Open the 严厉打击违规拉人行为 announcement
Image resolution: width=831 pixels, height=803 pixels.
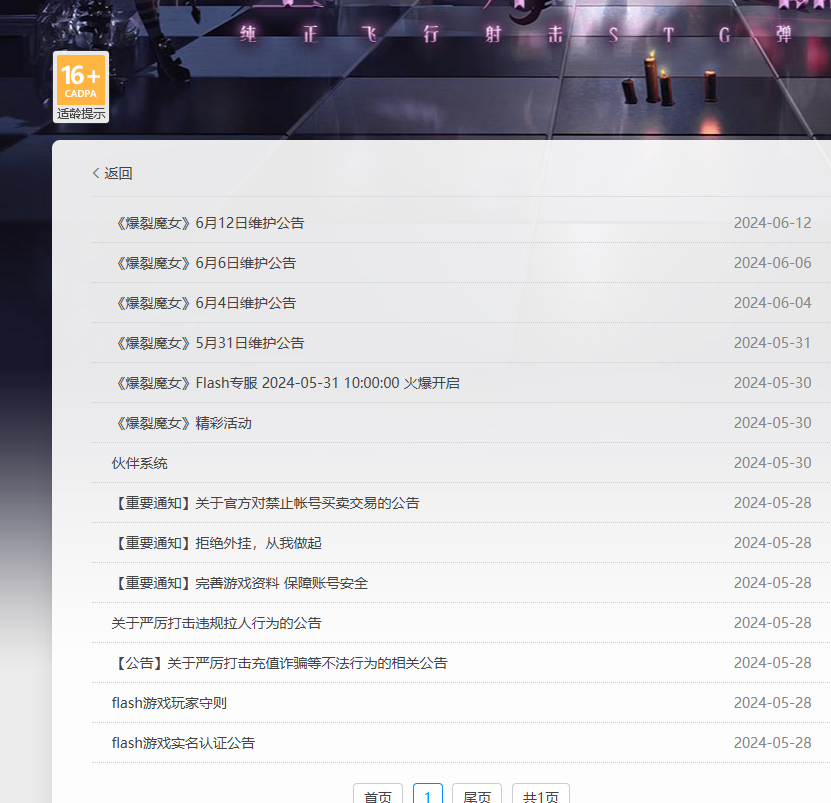point(217,623)
